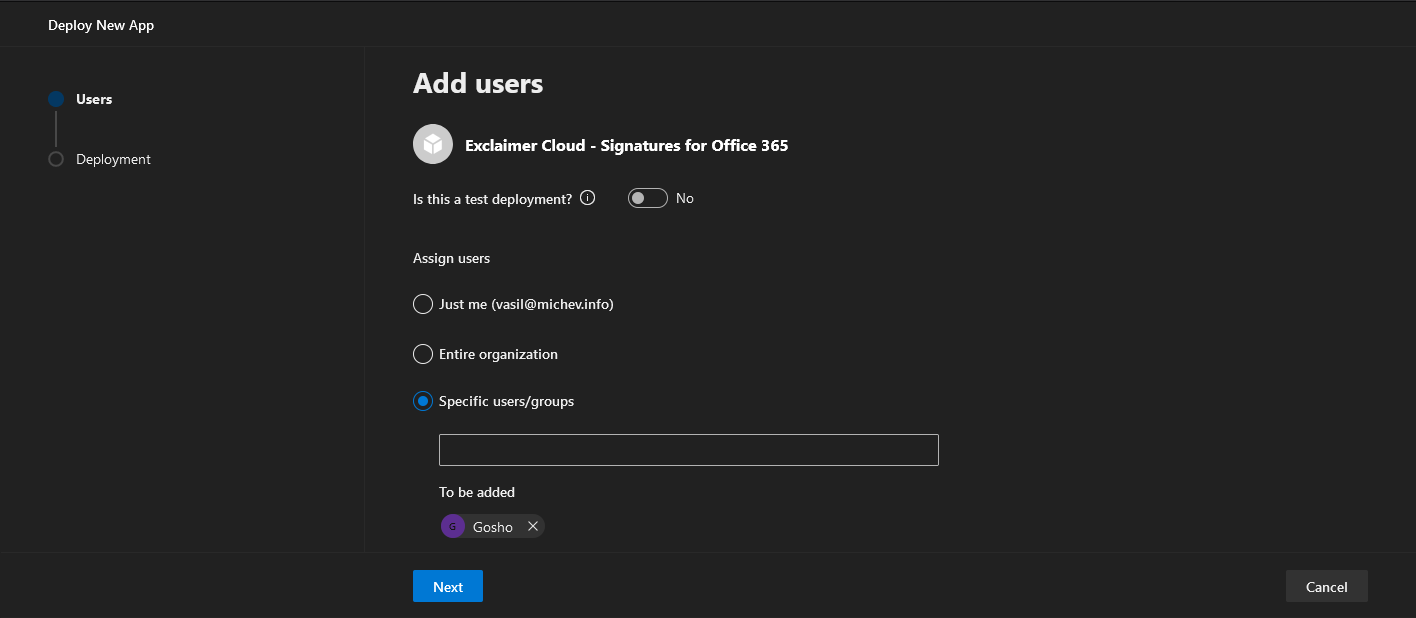This screenshot has width=1416, height=618.
Task: Select the 'Just me' radio option
Action: point(423,304)
